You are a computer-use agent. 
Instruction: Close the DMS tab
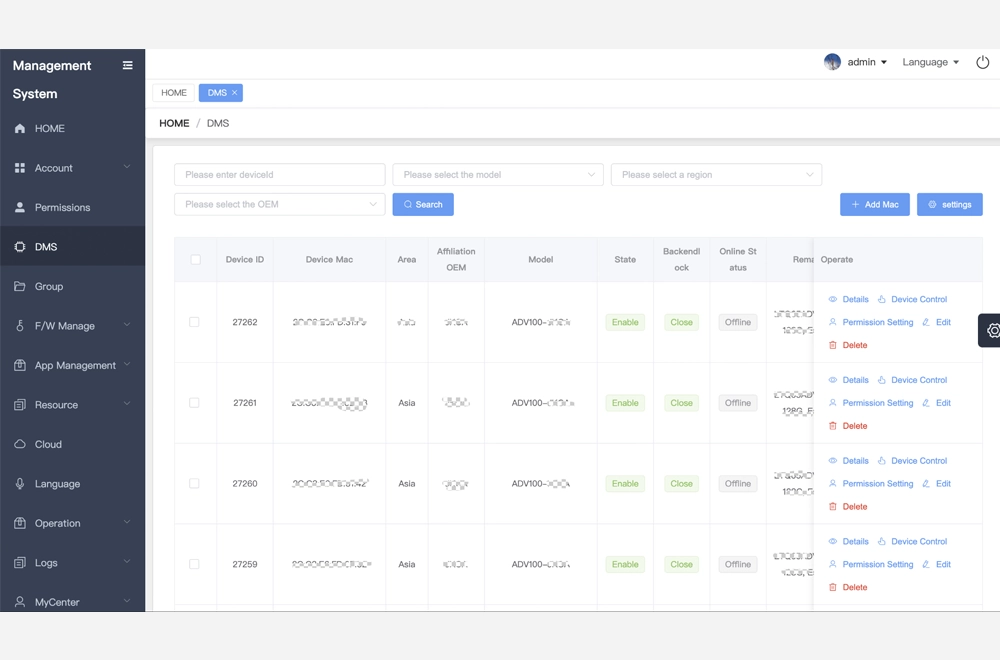point(235,92)
